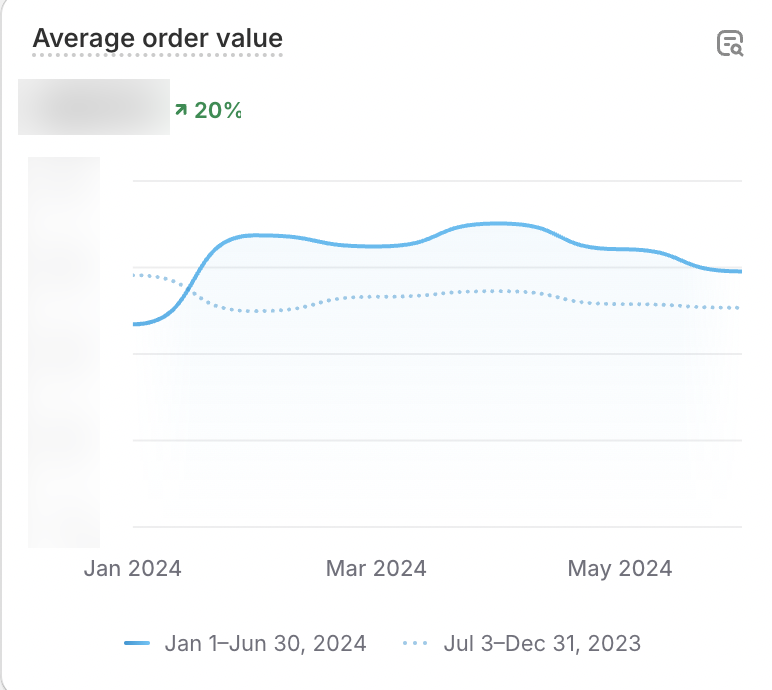Click the dotted underline beneath the card title

click(x=158, y=55)
